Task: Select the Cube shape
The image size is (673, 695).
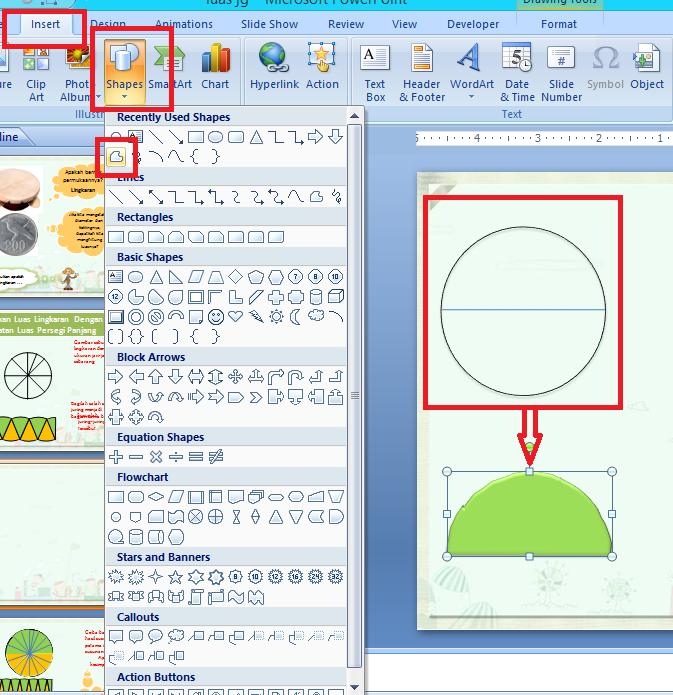Action: tap(336, 297)
